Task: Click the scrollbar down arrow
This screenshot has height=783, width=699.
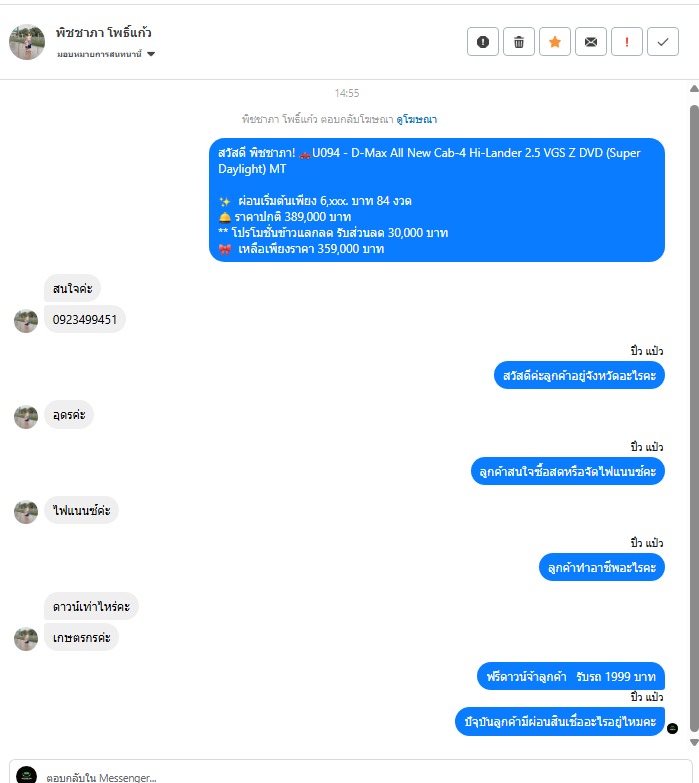Action: coord(694,743)
